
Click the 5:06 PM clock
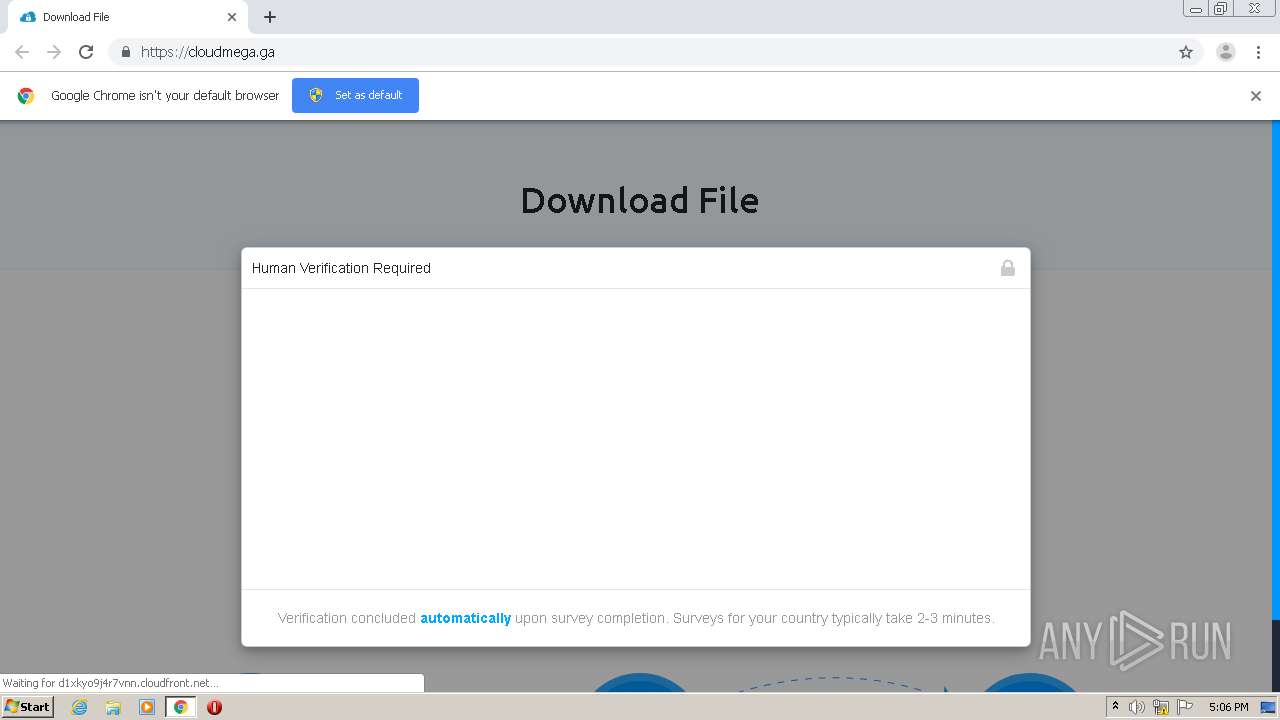pyautogui.click(x=1228, y=707)
